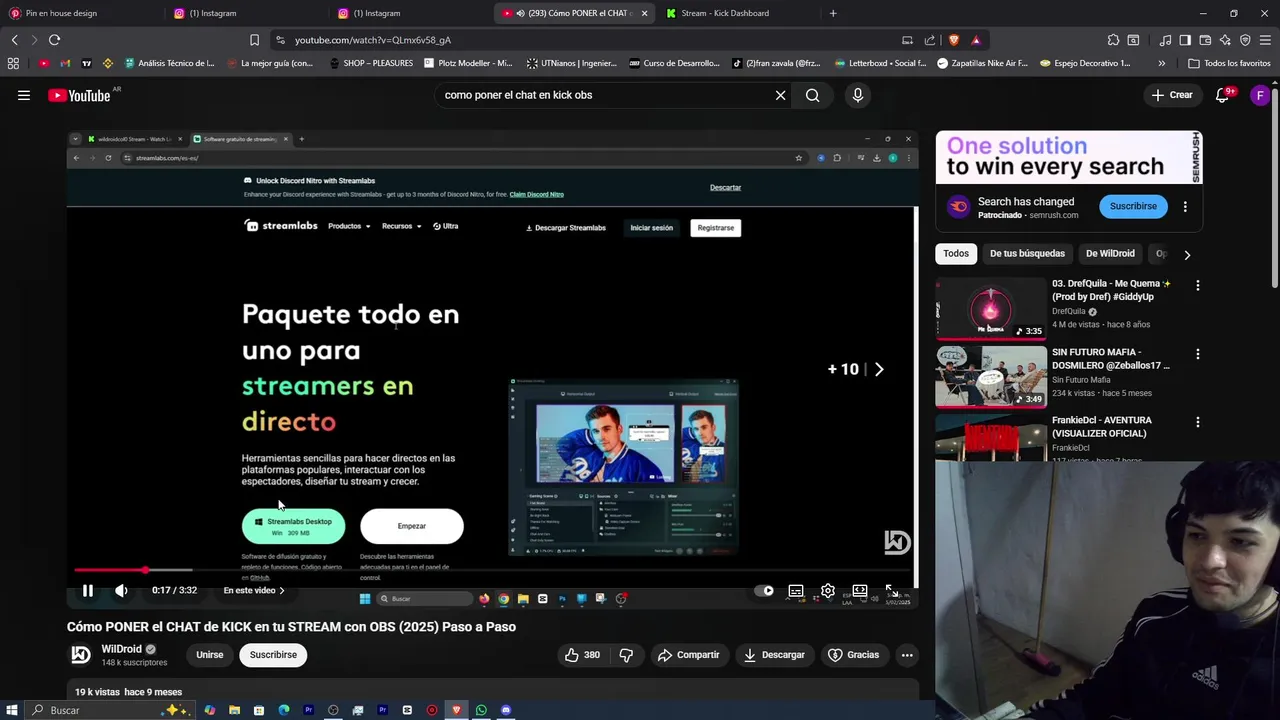
Task: Select 'De WilDroid' filter chip
Action: point(1110,253)
